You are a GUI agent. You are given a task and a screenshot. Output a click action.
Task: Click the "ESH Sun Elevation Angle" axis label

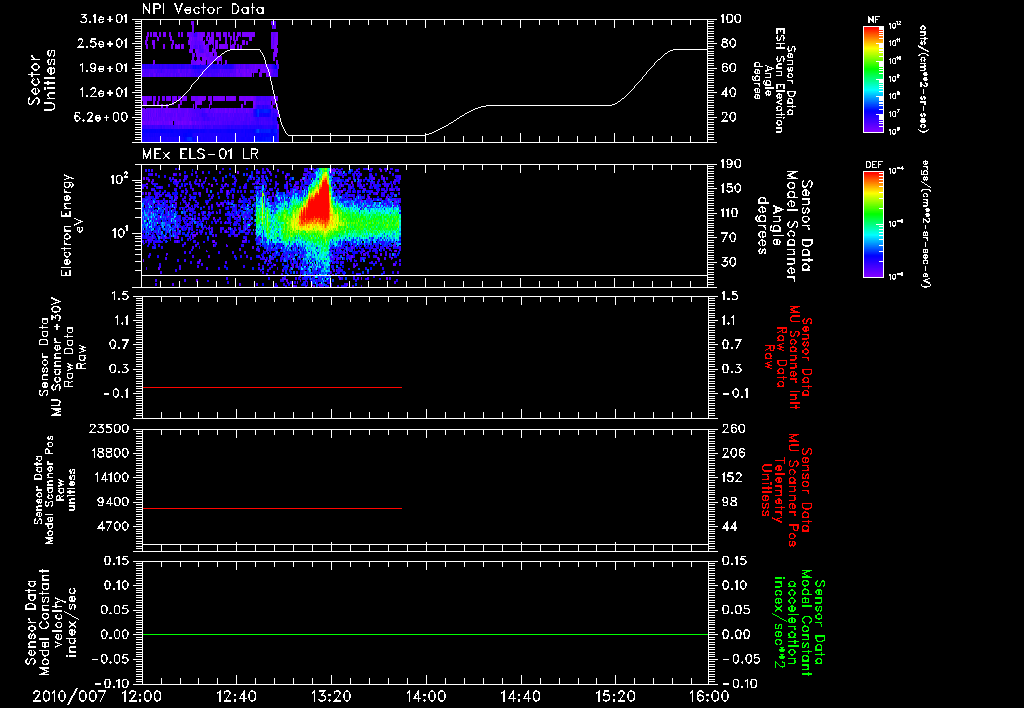coord(775,80)
